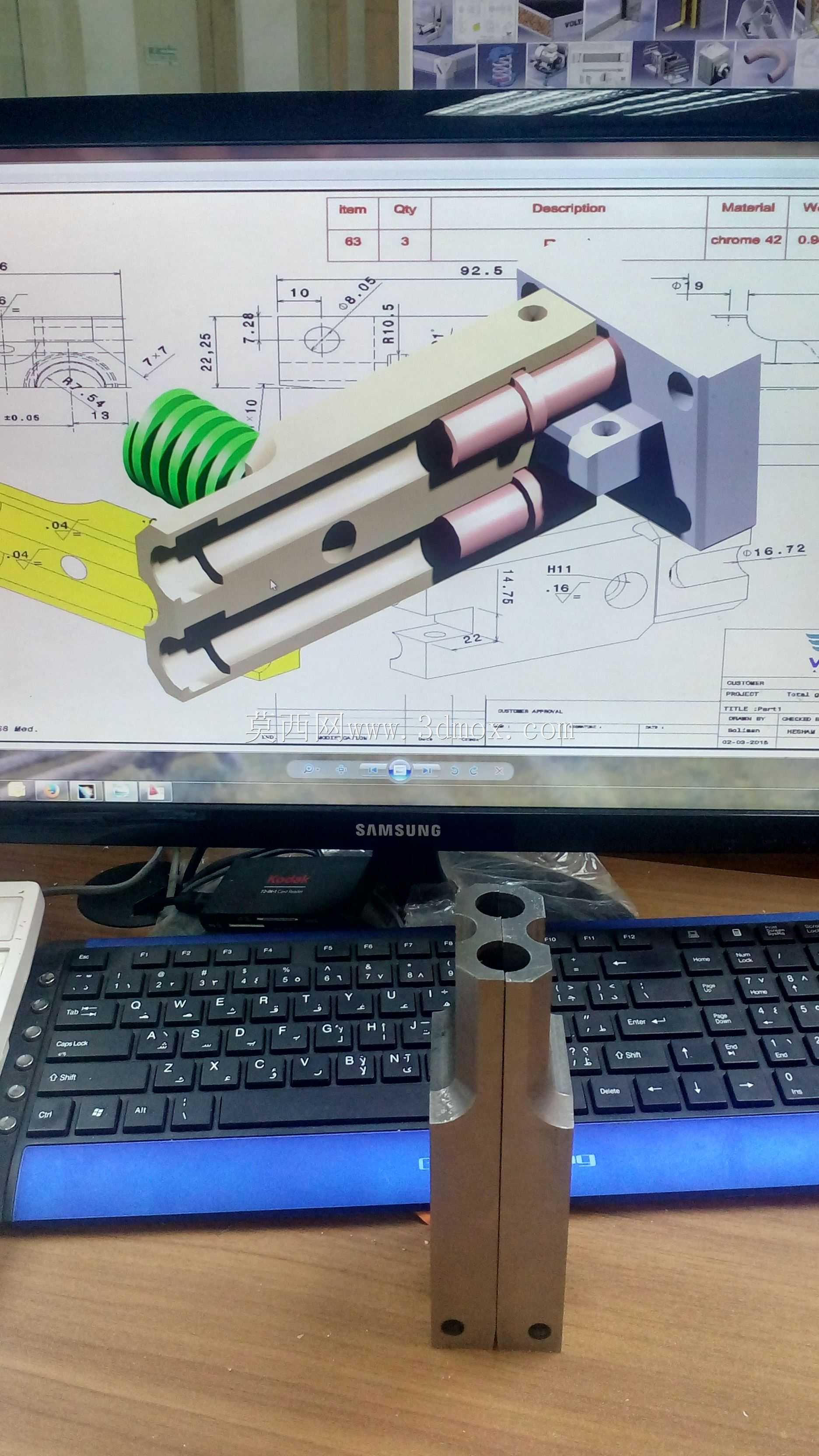Delete the image with the X icon
Viewport: 819px width, 1456px height.
pyautogui.click(x=498, y=770)
